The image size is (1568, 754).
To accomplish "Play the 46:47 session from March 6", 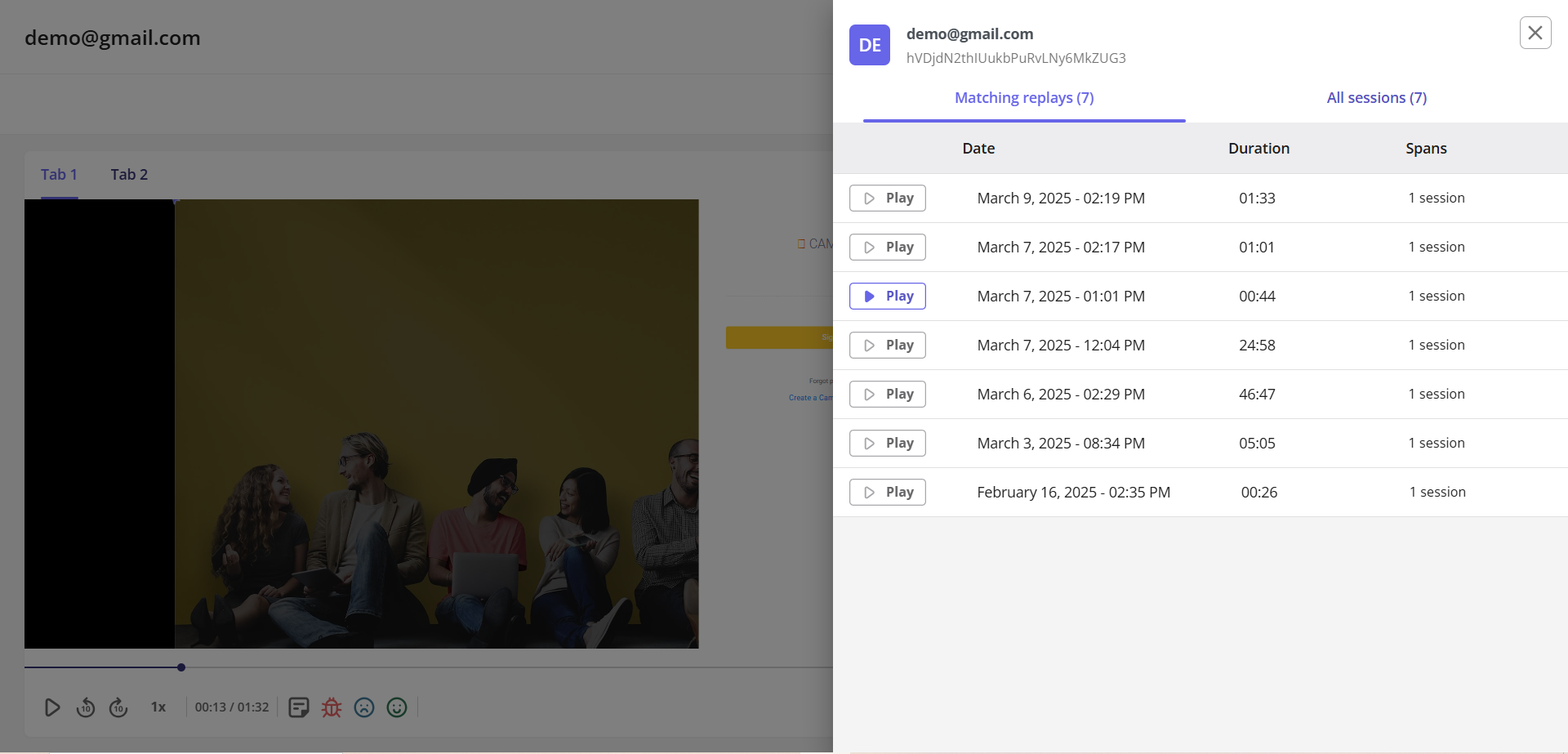I will pyautogui.click(x=887, y=394).
